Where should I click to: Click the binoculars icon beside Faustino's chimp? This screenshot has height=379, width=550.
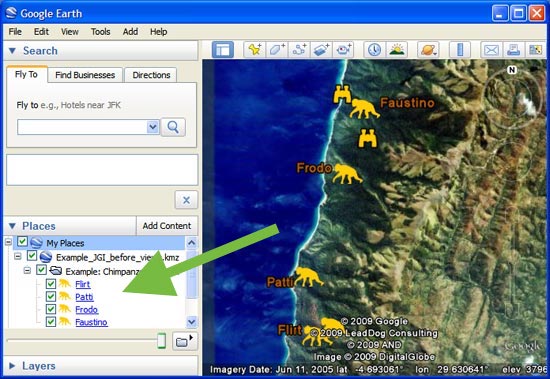coord(342,94)
